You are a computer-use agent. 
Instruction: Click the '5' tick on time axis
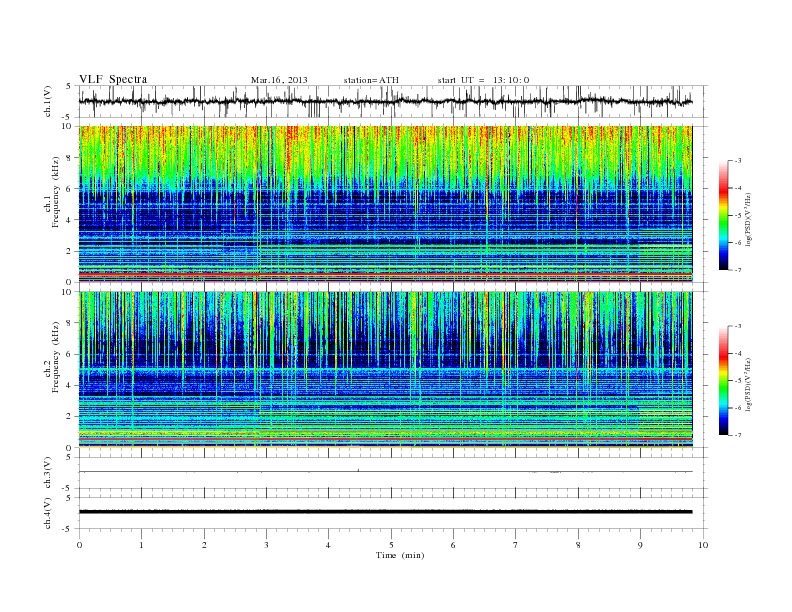391,545
